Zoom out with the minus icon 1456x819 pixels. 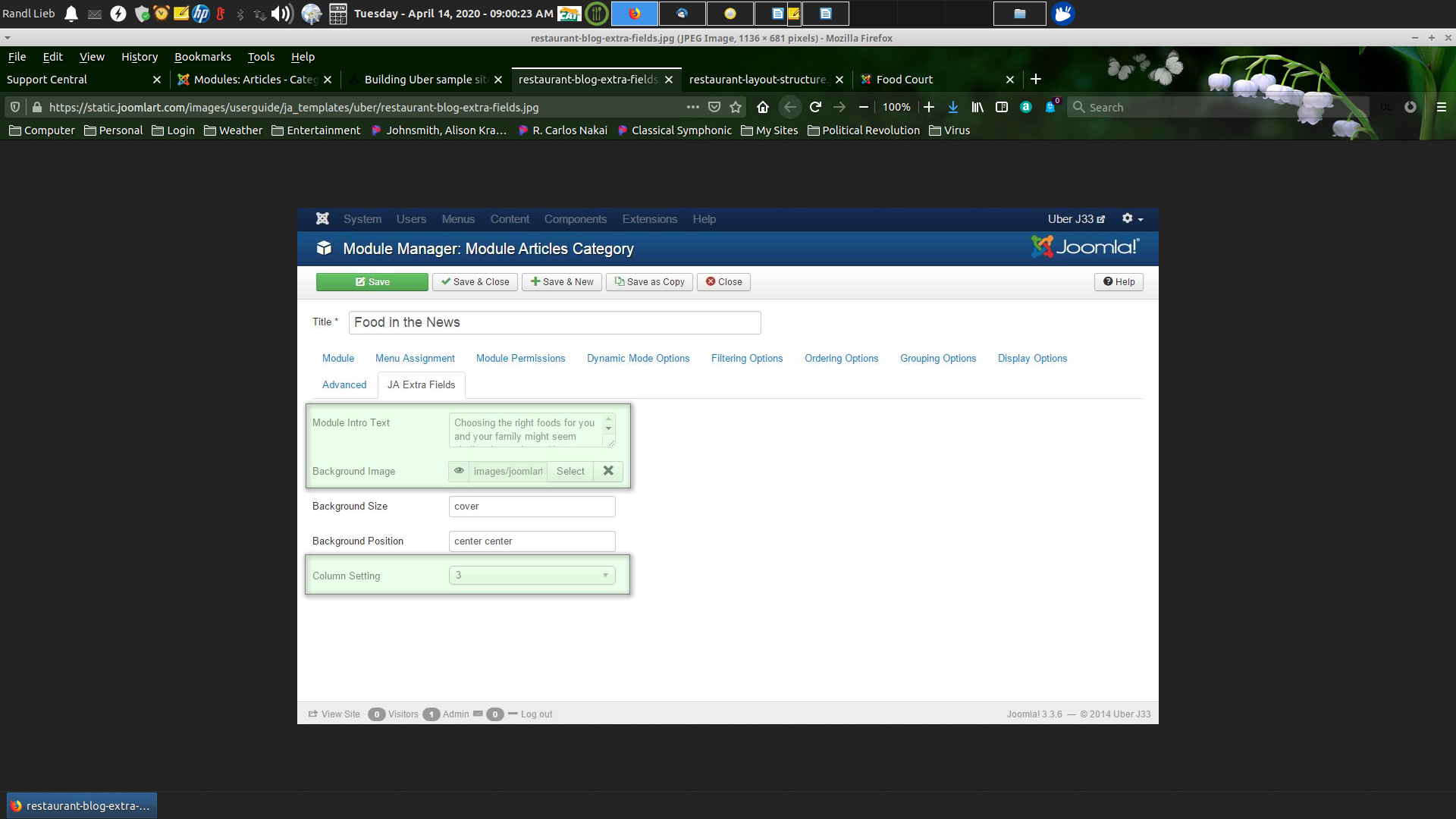[x=864, y=107]
